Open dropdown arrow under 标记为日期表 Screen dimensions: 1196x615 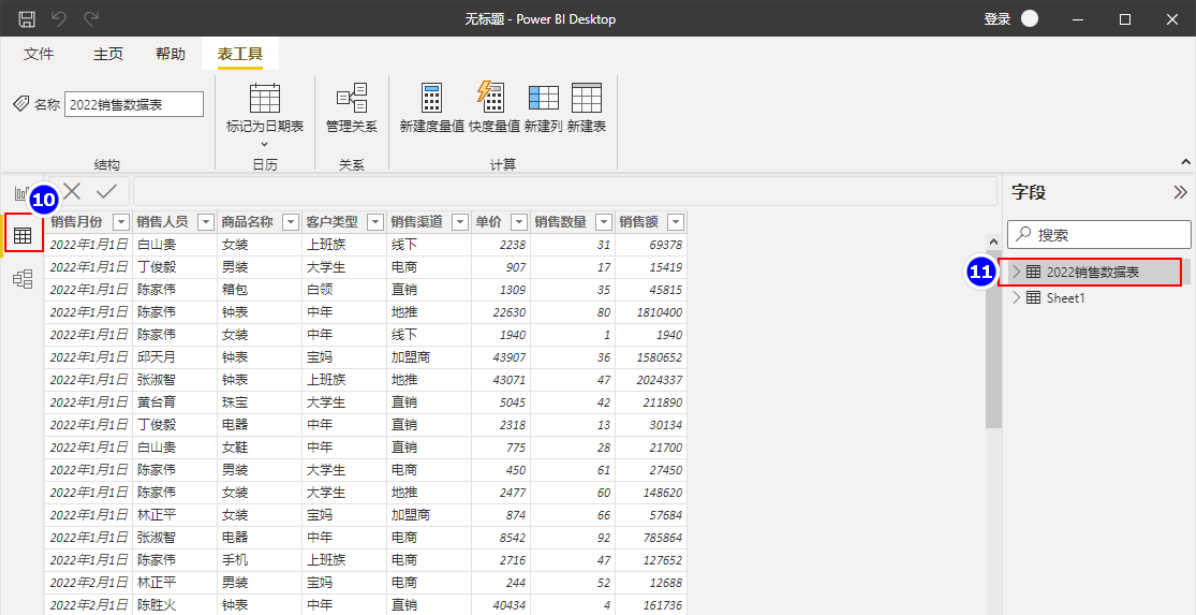265,143
